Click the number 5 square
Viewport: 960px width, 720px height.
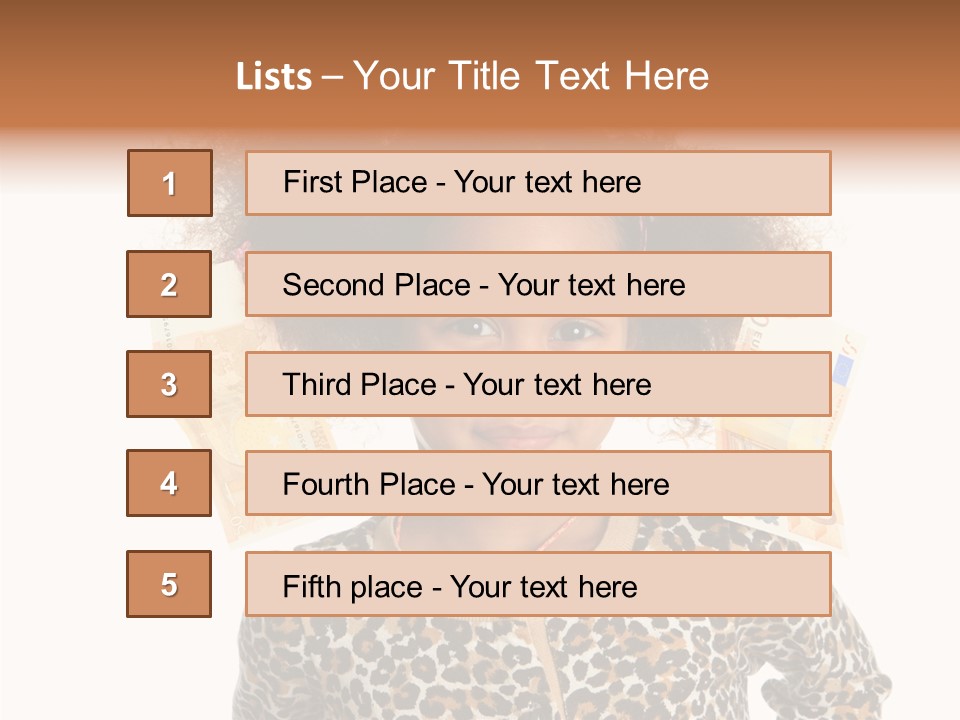point(169,584)
